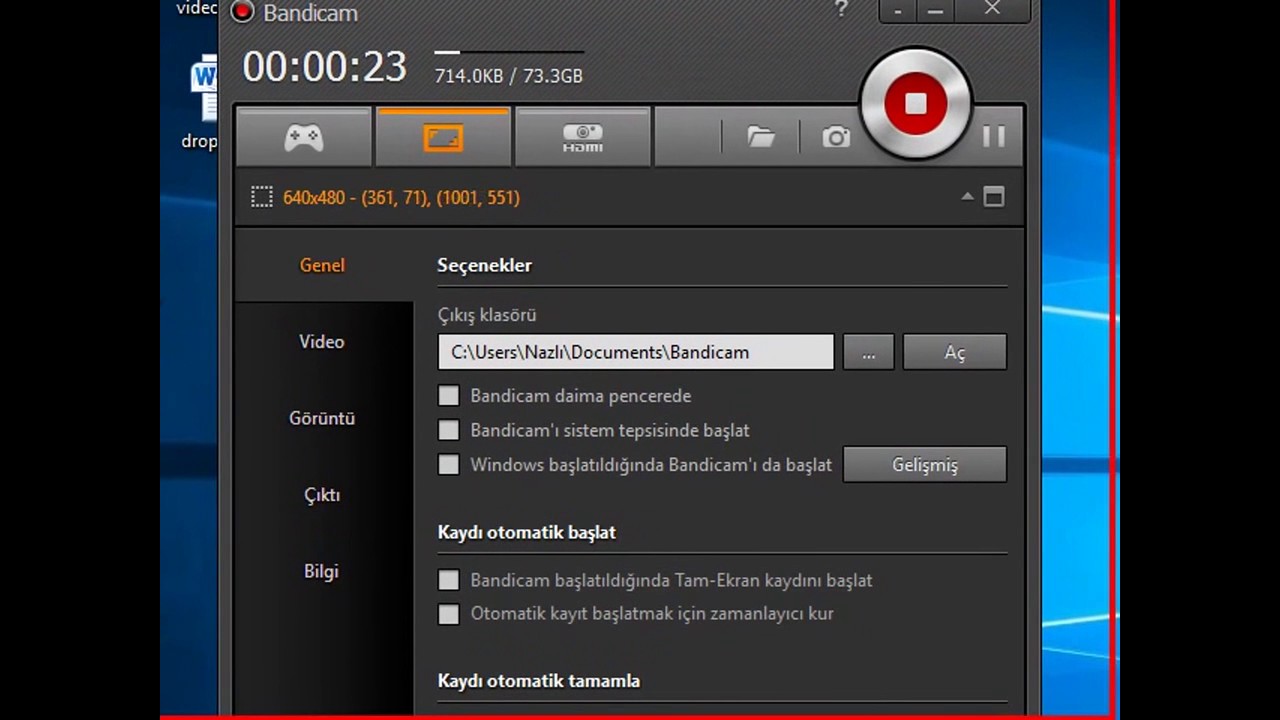The image size is (1280, 720).
Task: Open the Çıktı tab
Action: [322, 495]
